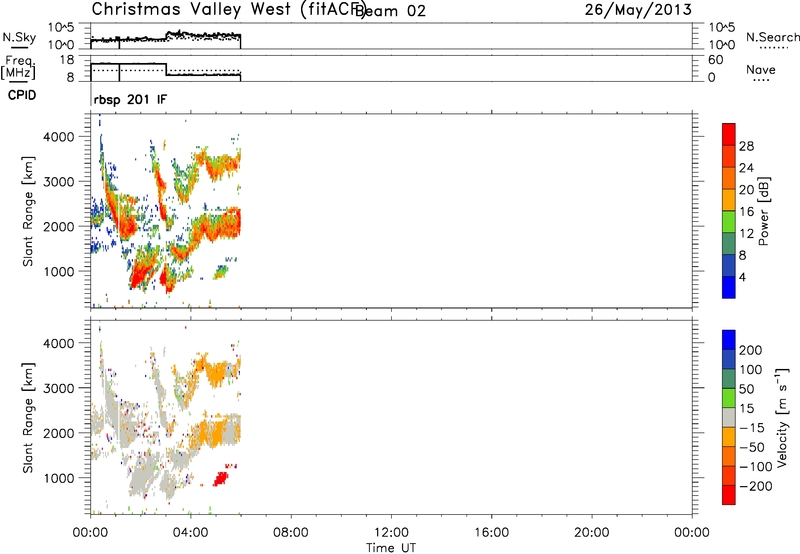Click the '12:00' time axis tick label
This screenshot has height=554, width=800.
(x=391, y=533)
